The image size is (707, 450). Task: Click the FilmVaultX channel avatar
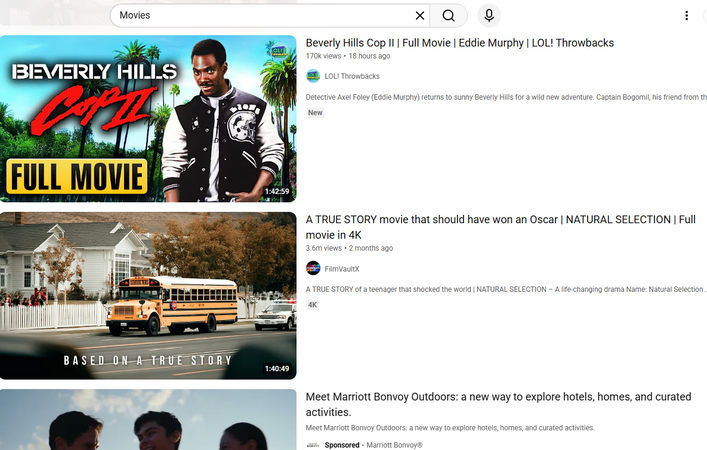point(313,269)
